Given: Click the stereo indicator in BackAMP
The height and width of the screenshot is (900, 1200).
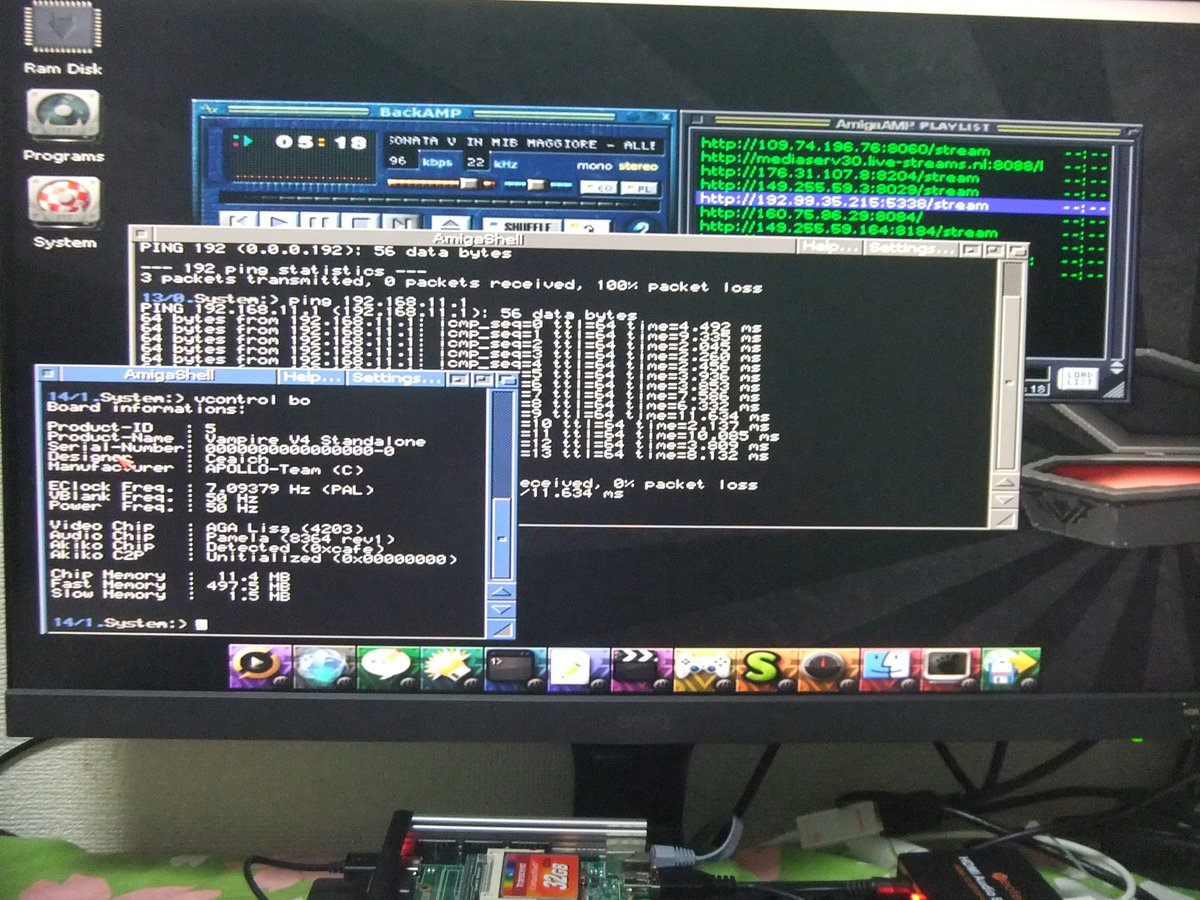Looking at the screenshot, I should click(638, 166).
